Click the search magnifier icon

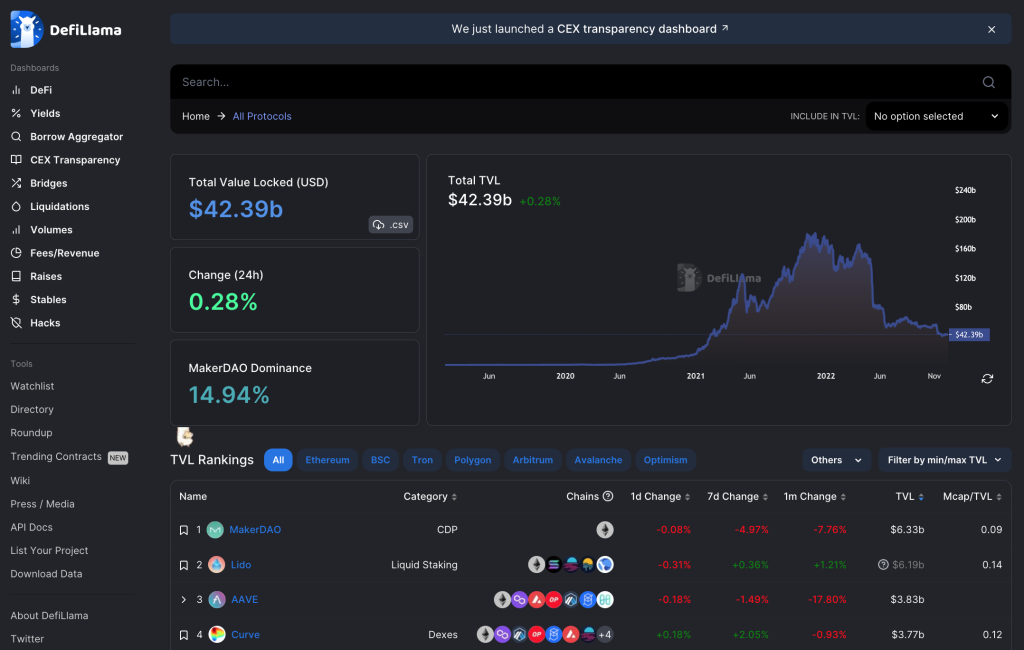(x=989, y=82)
